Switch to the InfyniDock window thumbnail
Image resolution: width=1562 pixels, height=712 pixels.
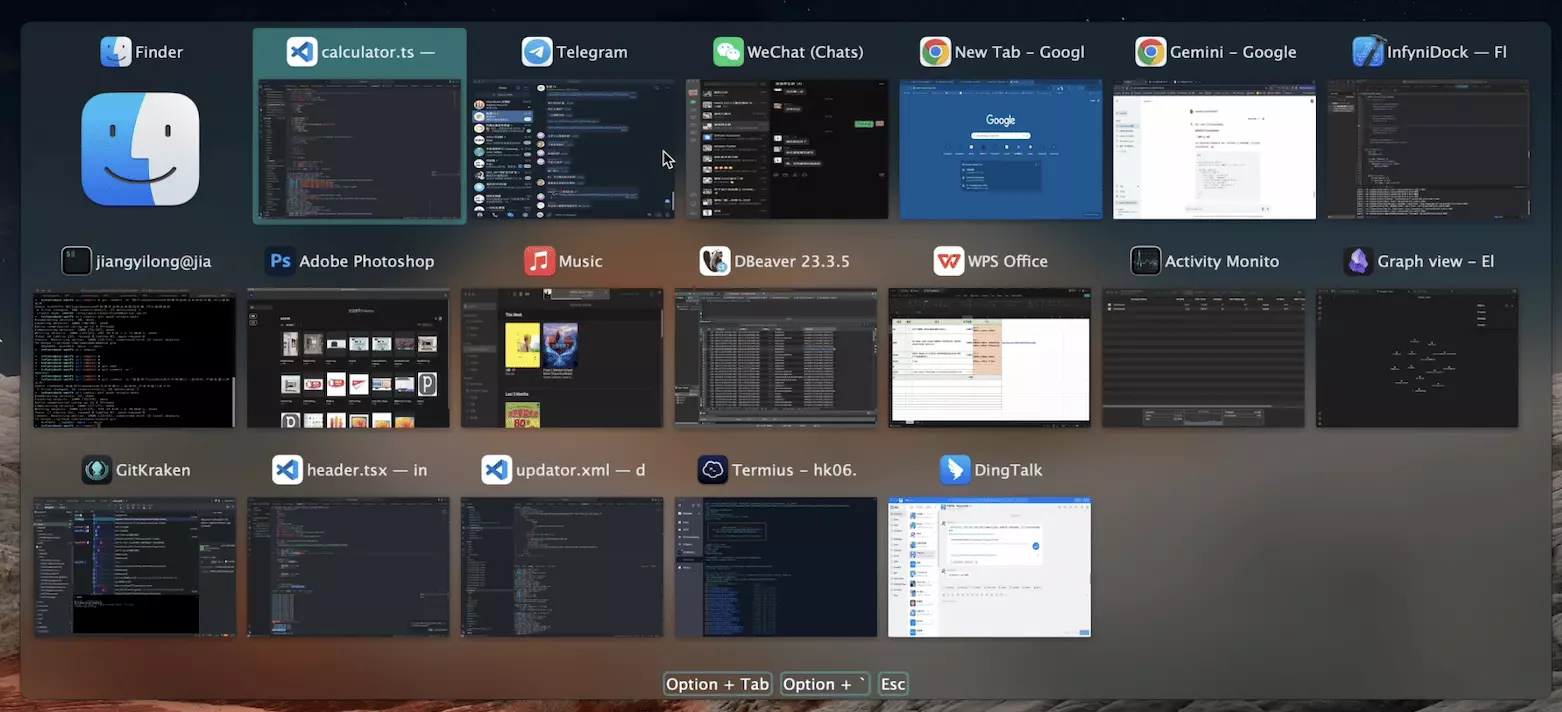(1429, 150)
